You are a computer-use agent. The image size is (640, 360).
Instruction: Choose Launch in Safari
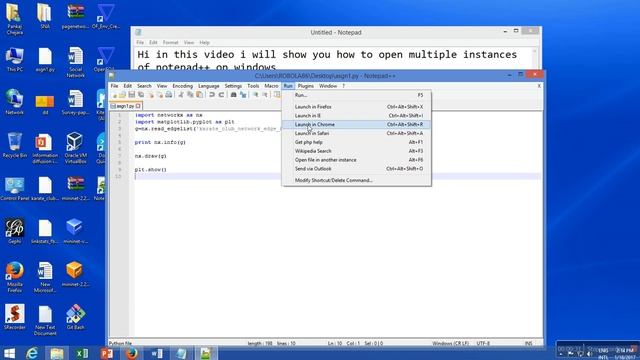tap(356, 133)
